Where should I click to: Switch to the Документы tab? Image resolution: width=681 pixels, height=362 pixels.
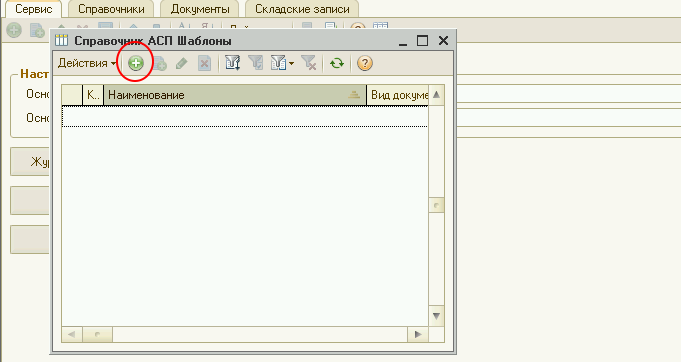pyautogui.click(x=200, y=9)
